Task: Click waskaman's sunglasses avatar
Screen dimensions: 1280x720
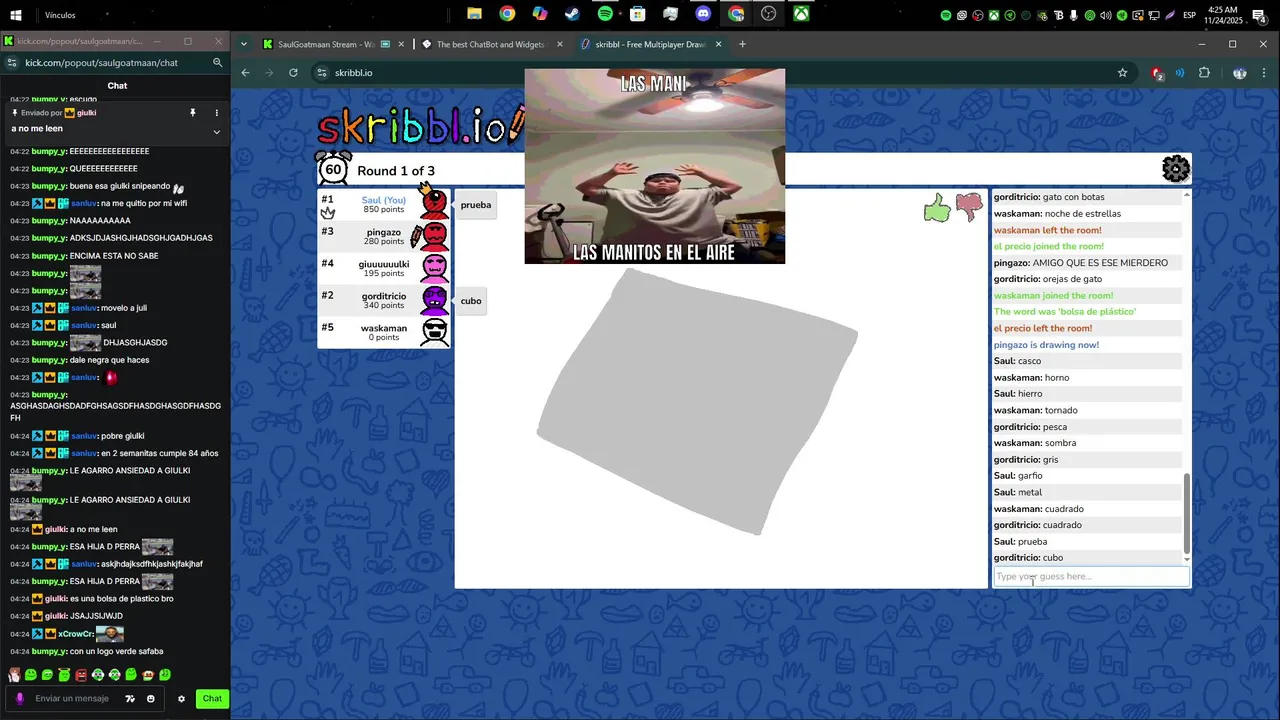Action: pos(434,332)
